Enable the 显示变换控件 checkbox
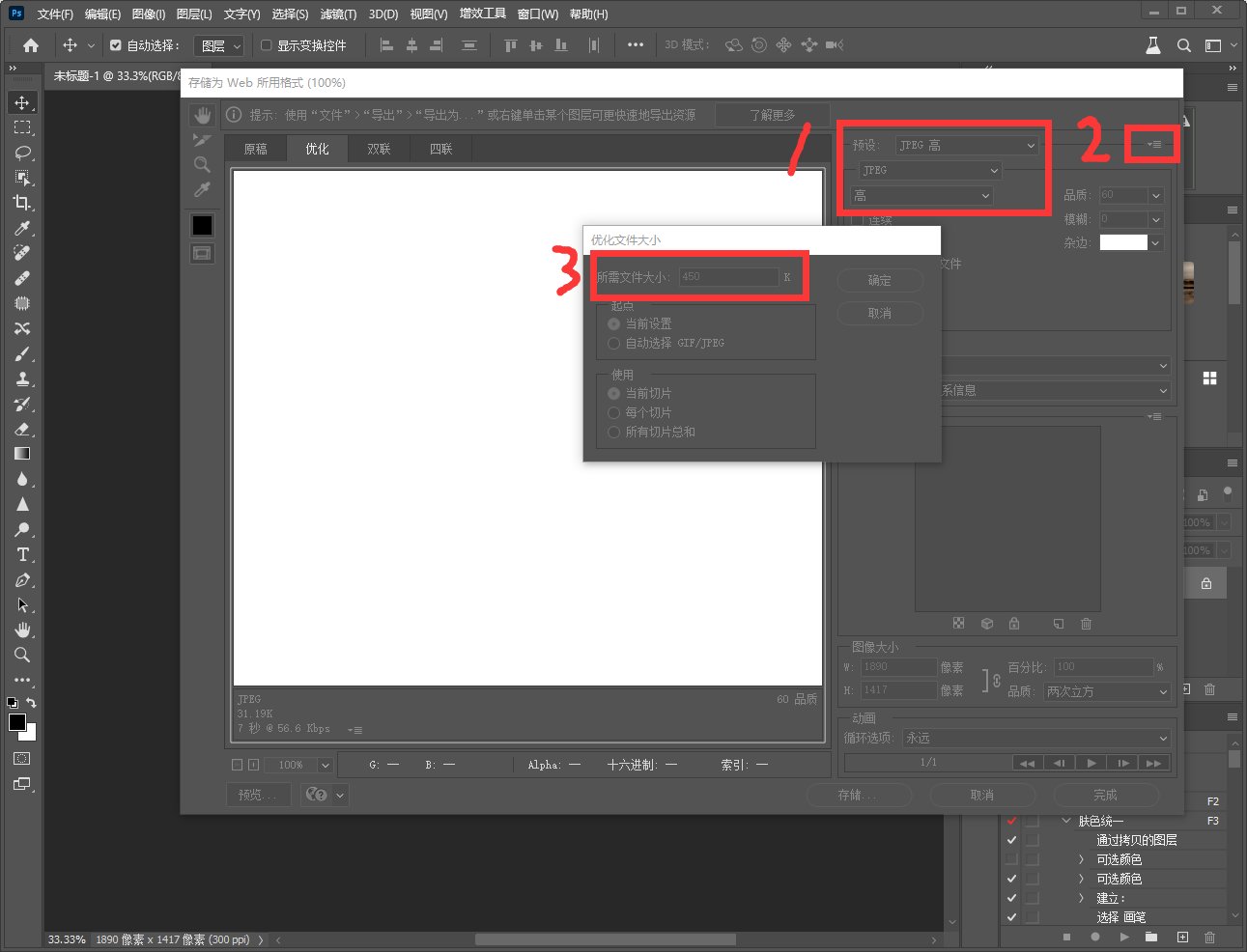Viewport: 1247px width, 952px height. [x=267, y=45]
